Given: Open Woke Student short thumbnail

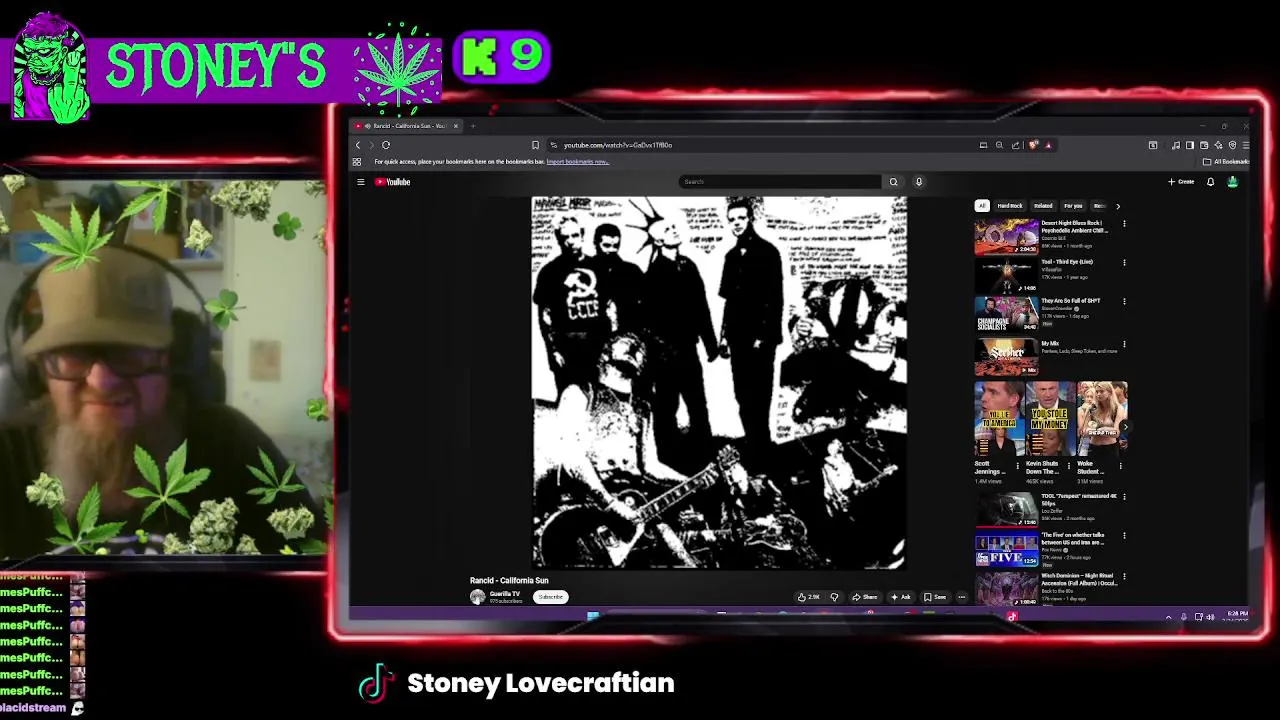Looking at the screenshot, I should (1102, 419).
